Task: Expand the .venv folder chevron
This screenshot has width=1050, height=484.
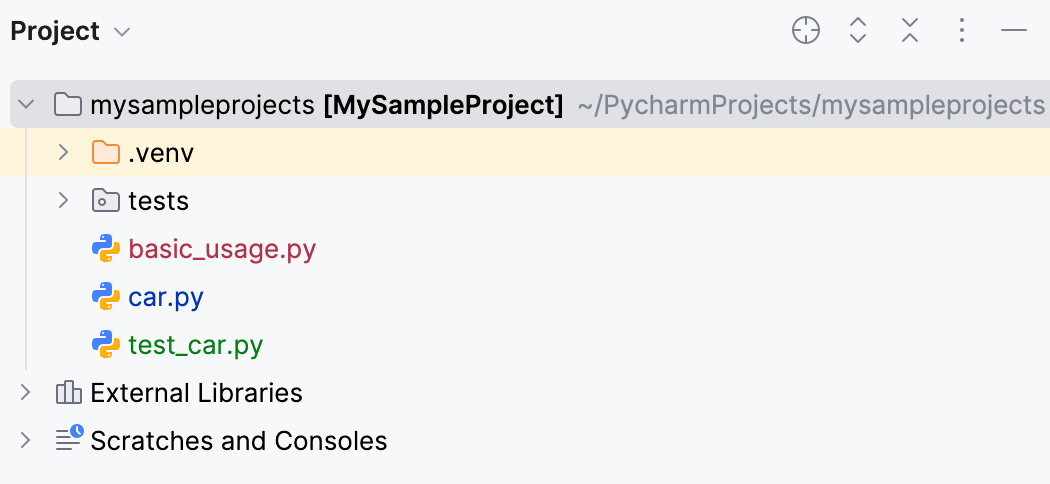Action: tap(63, 153)
